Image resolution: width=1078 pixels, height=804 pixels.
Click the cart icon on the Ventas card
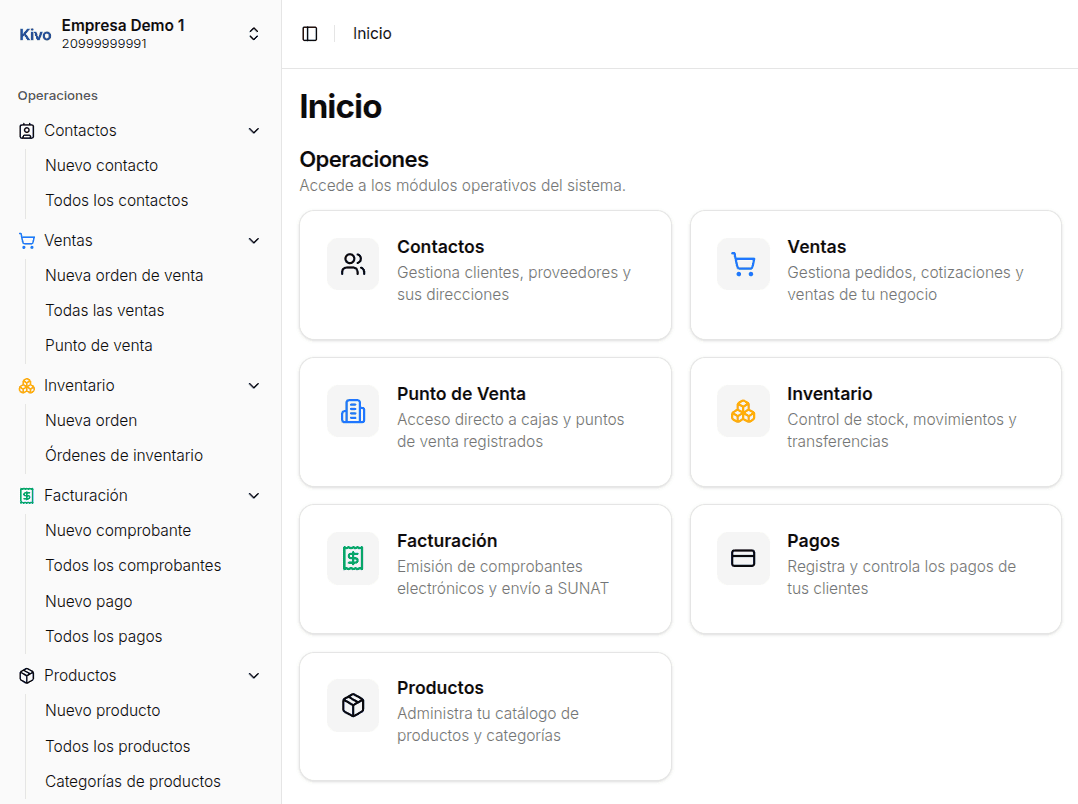743,264
